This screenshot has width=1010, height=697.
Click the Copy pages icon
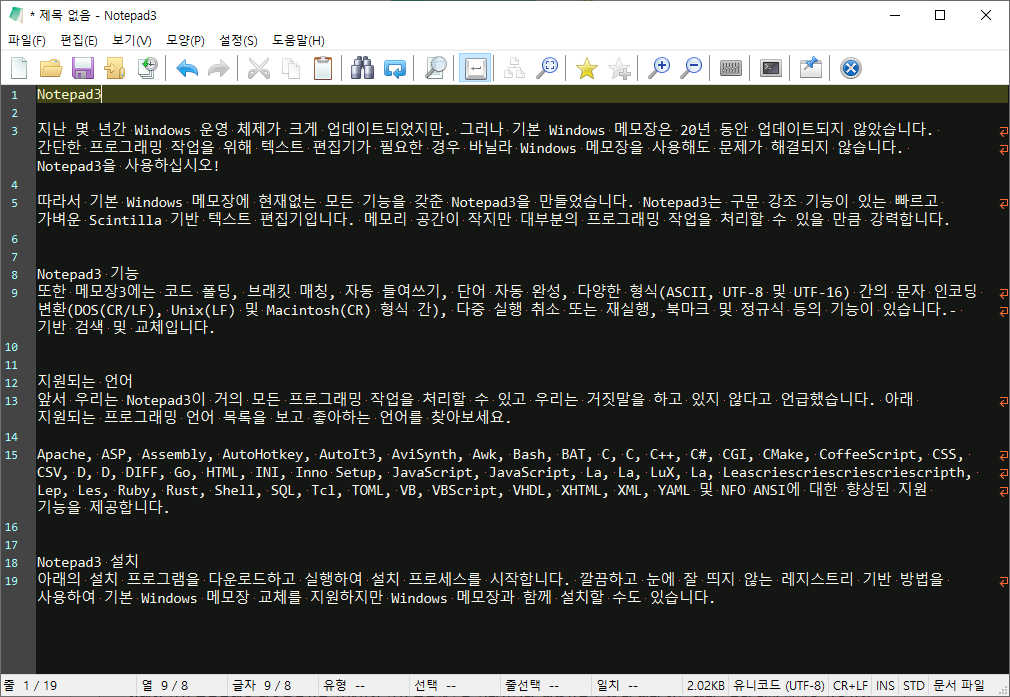click(x=291, y=68)
